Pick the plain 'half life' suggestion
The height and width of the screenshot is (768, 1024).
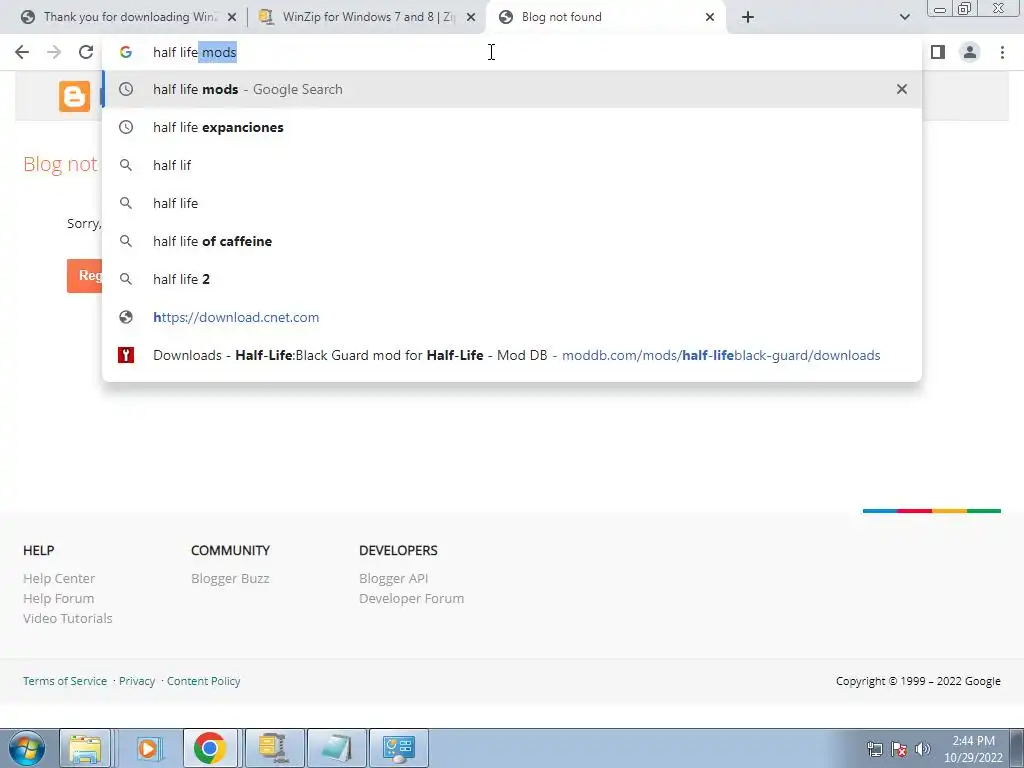512,203
